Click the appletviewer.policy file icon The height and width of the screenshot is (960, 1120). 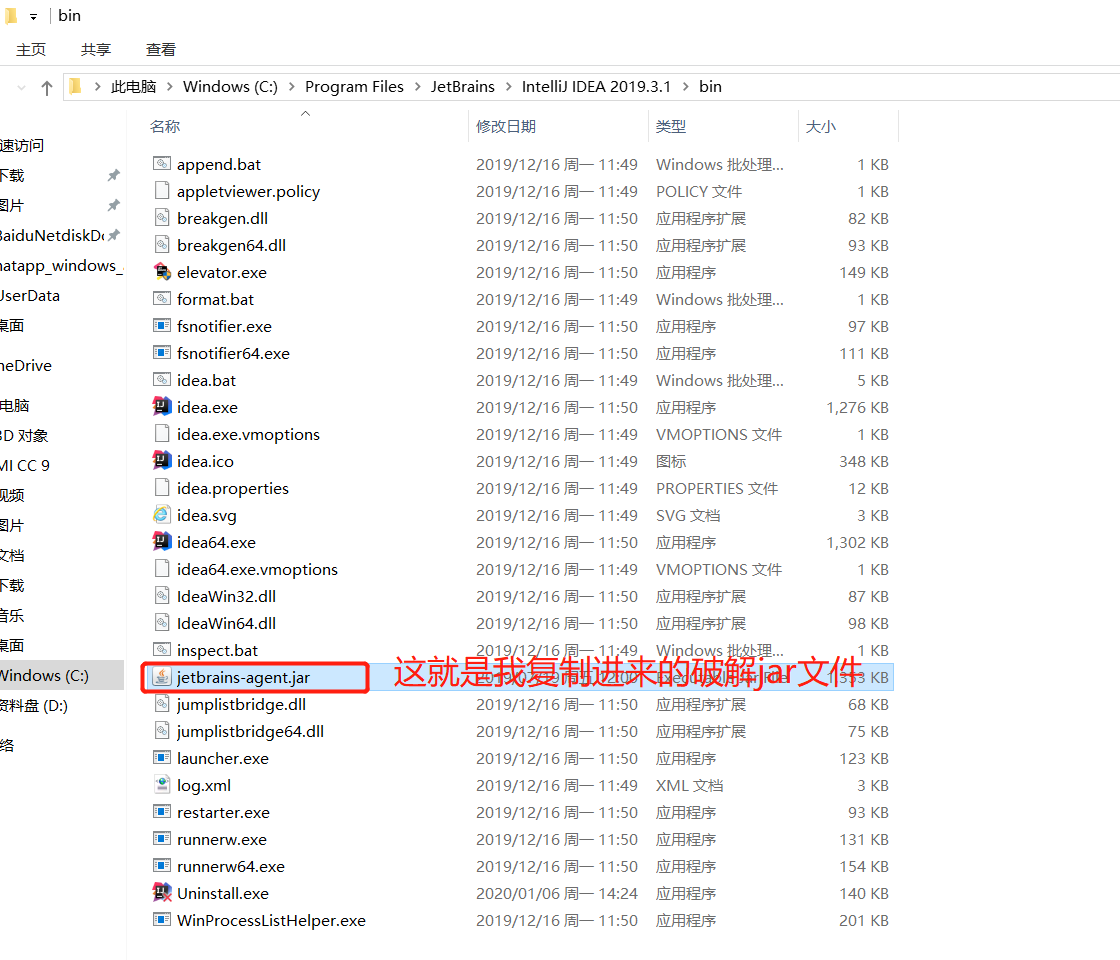[162, 191]
